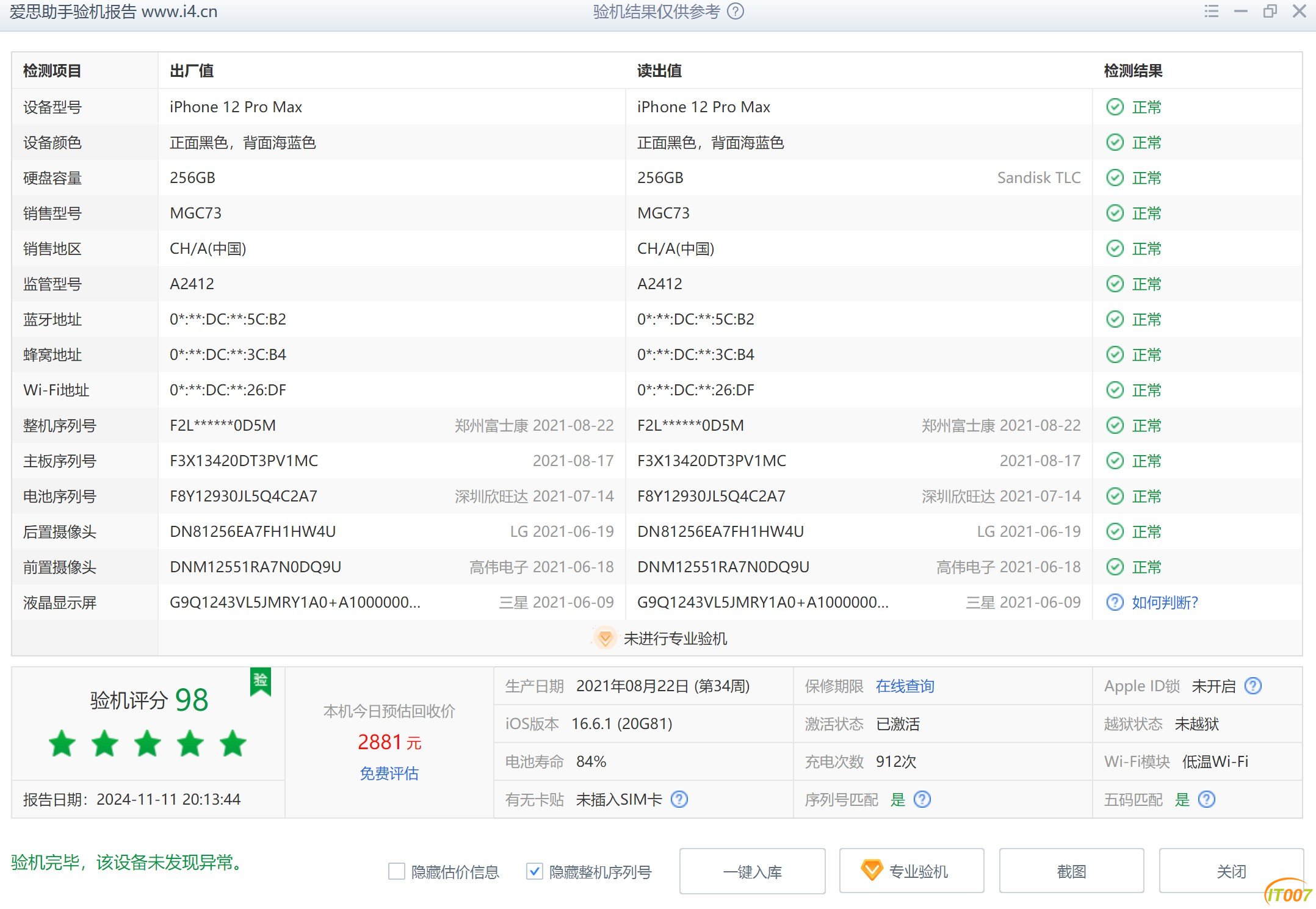The height and width of the screenshot is (909, 1316).
Task: Click green check icon in 蓝牙地址 row
Action: point(1115,320)
